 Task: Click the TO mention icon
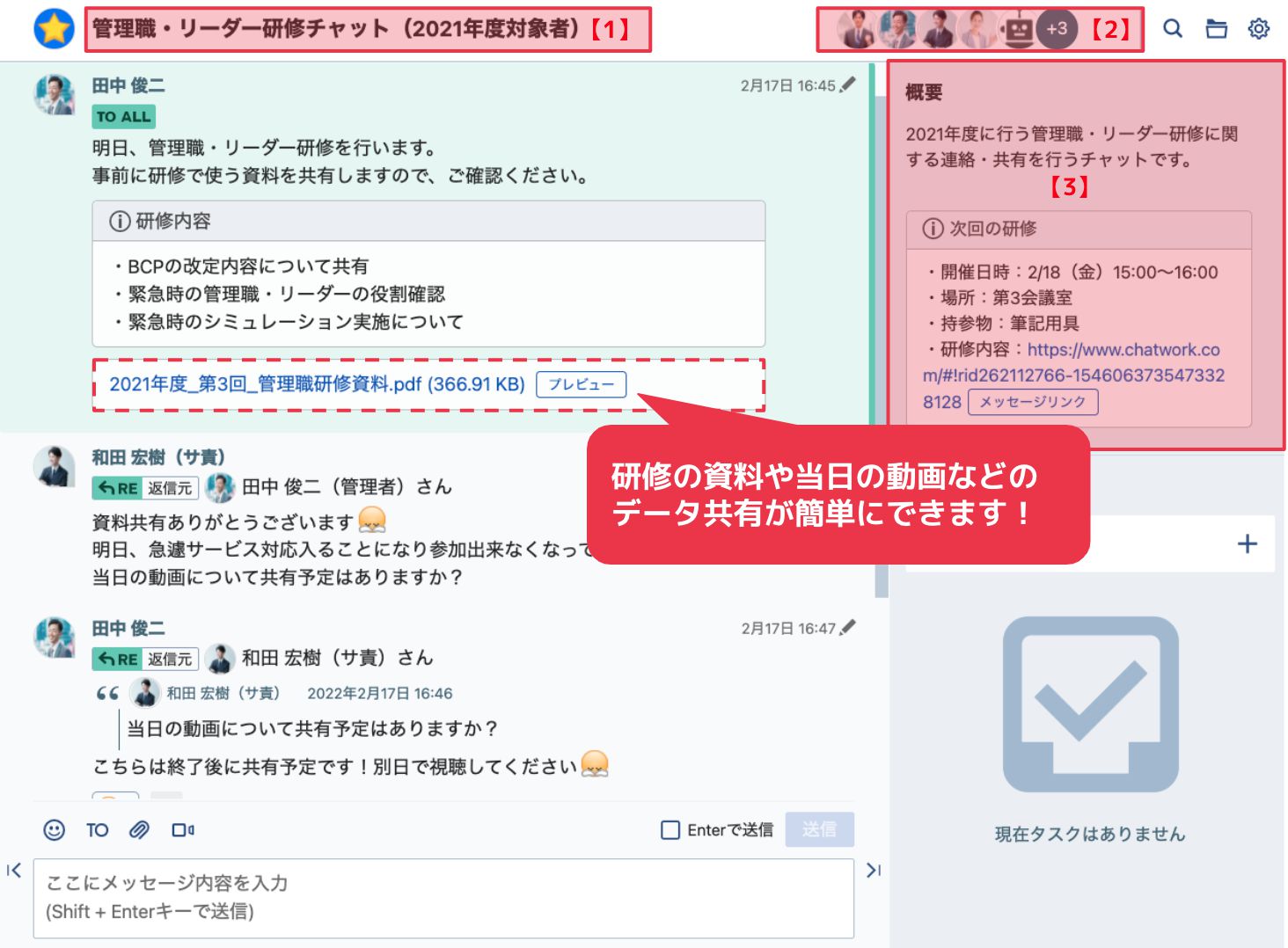(x=98, y=830)
